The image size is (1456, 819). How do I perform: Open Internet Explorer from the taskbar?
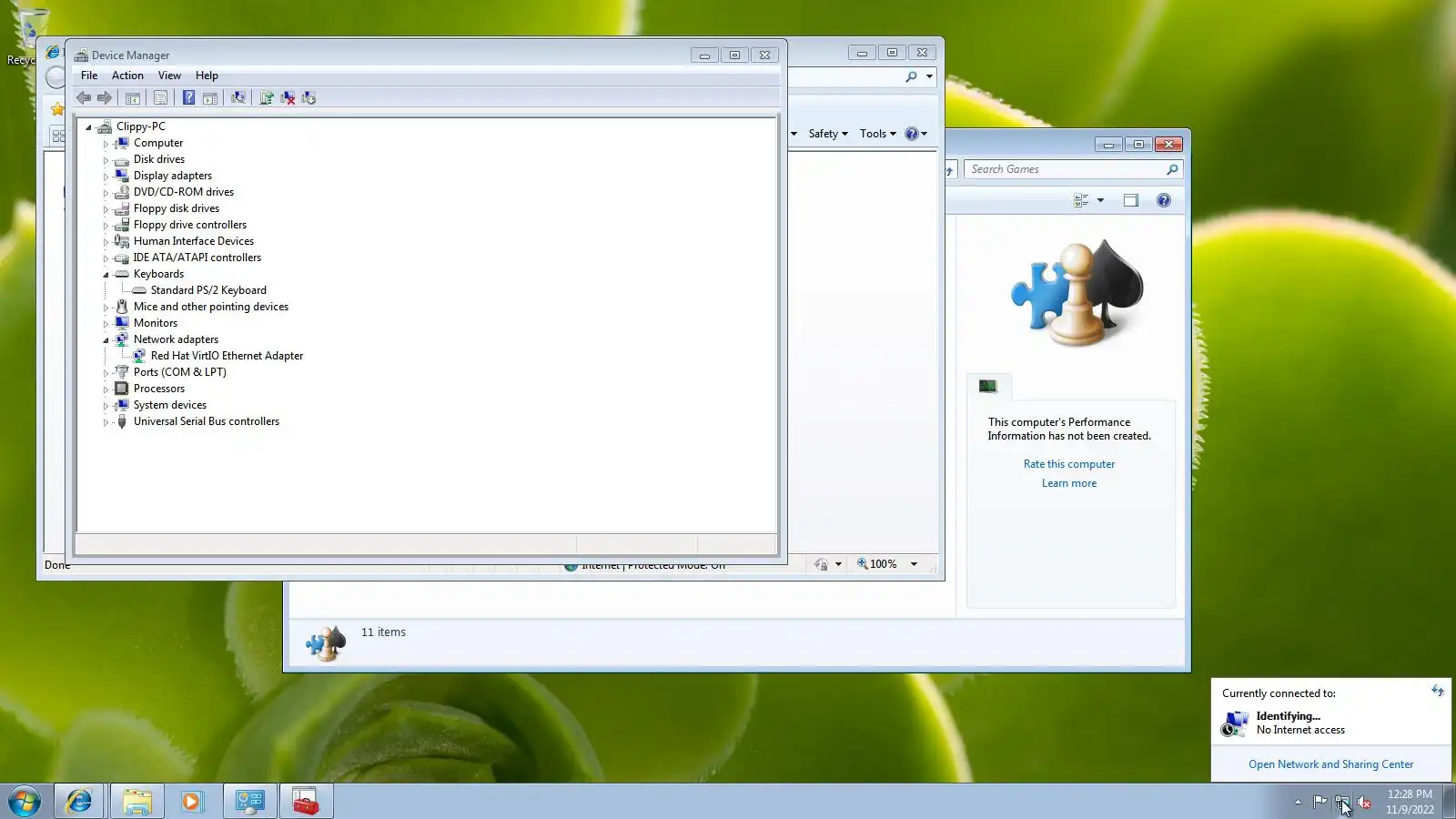point(80,801)
